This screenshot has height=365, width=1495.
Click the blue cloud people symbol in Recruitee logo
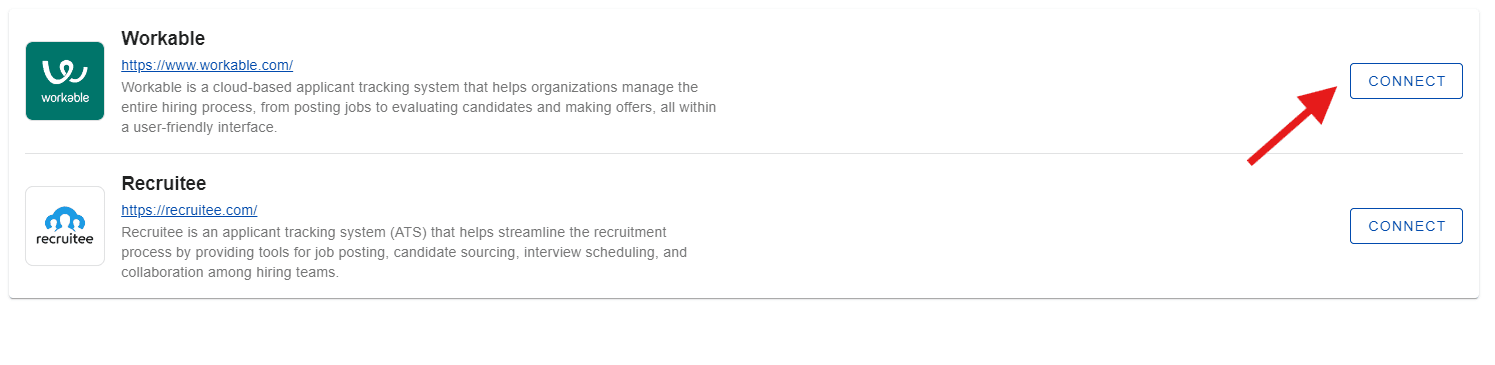point(65,218)
